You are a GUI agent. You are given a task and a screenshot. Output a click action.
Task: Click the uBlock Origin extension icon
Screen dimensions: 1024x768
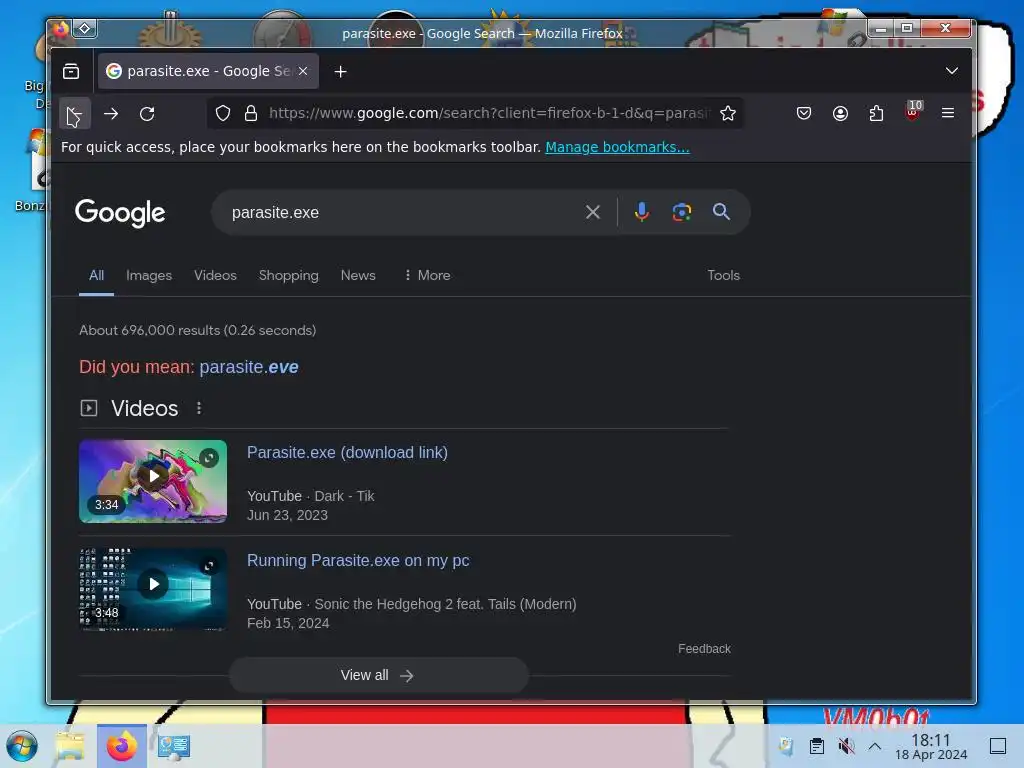click(913, 112)
